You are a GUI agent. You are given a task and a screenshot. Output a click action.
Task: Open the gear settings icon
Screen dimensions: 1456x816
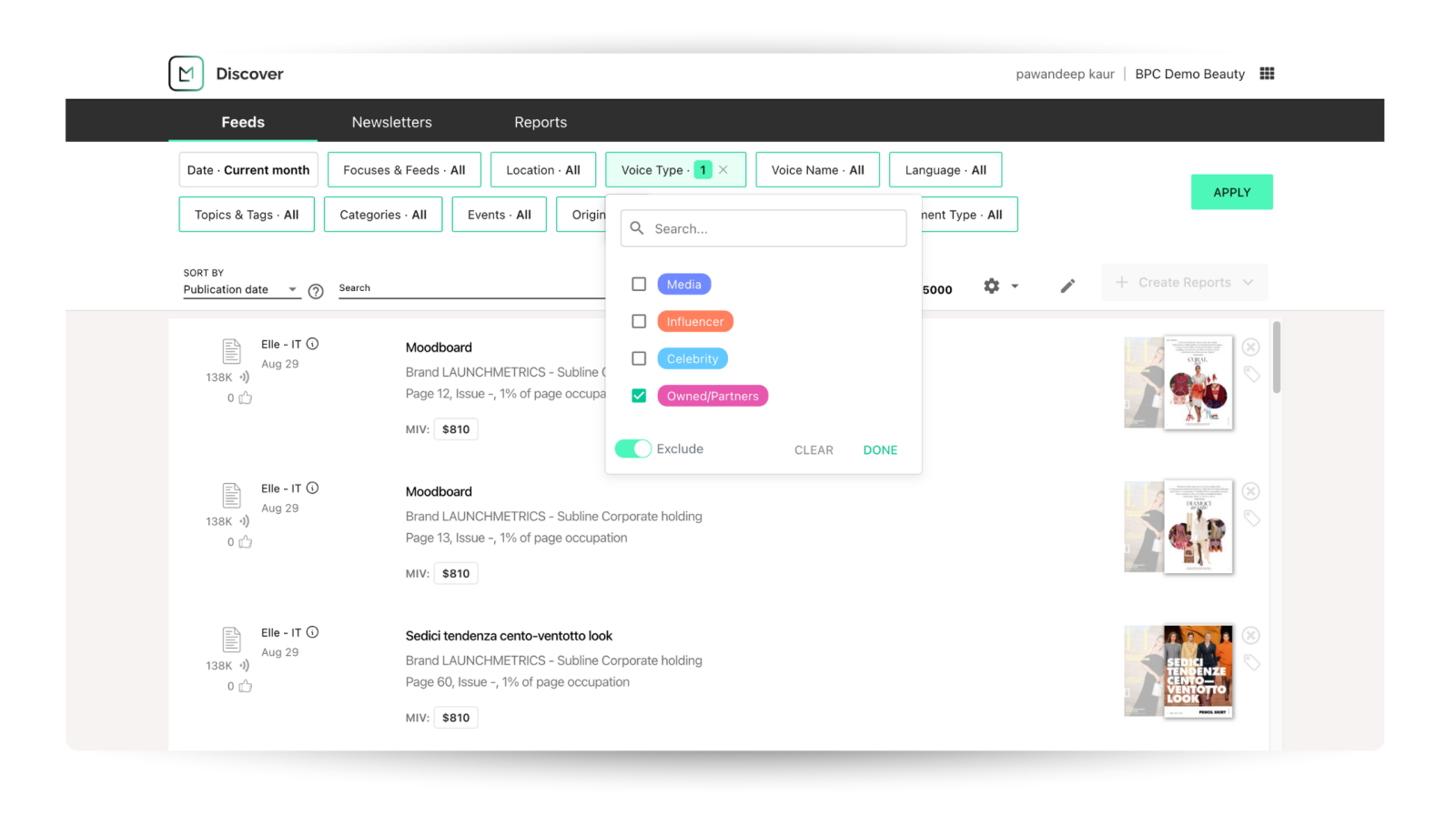pyautogui.click(x=992, y=286)
